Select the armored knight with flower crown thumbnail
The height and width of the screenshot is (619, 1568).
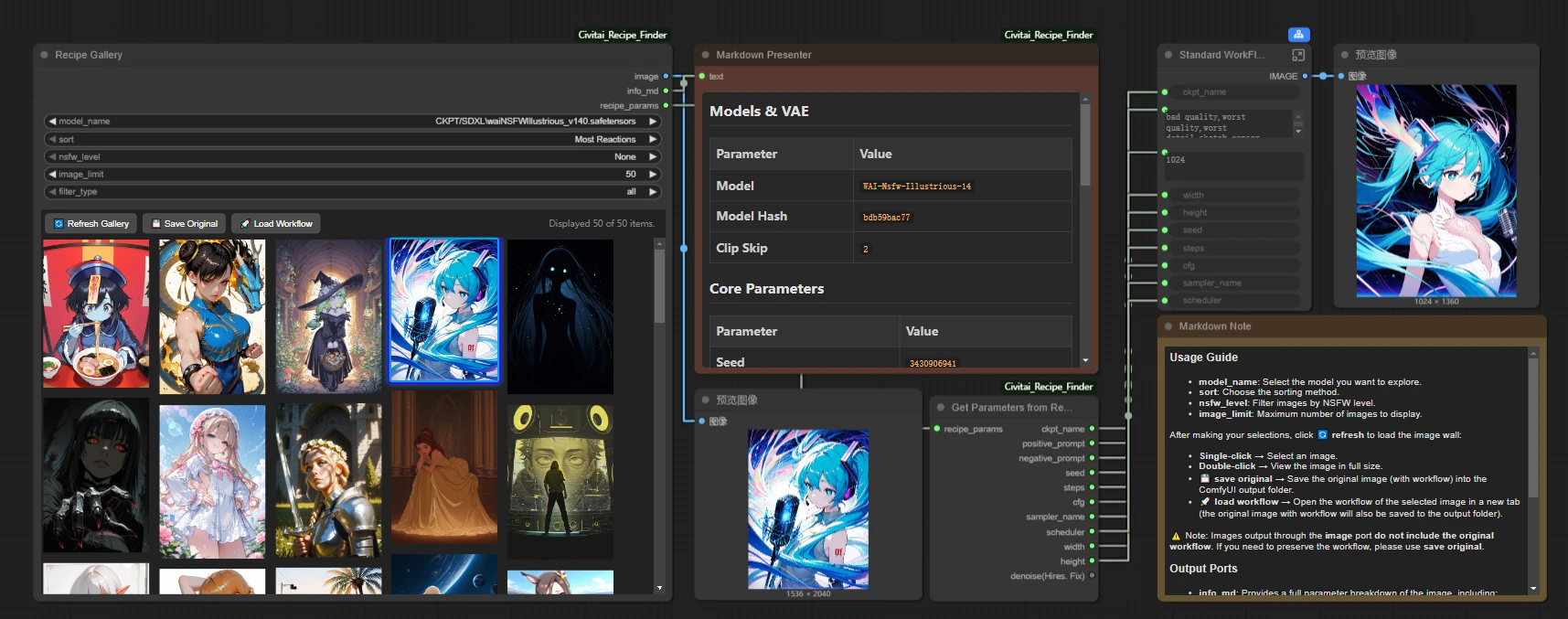click(x=328, y=481)
